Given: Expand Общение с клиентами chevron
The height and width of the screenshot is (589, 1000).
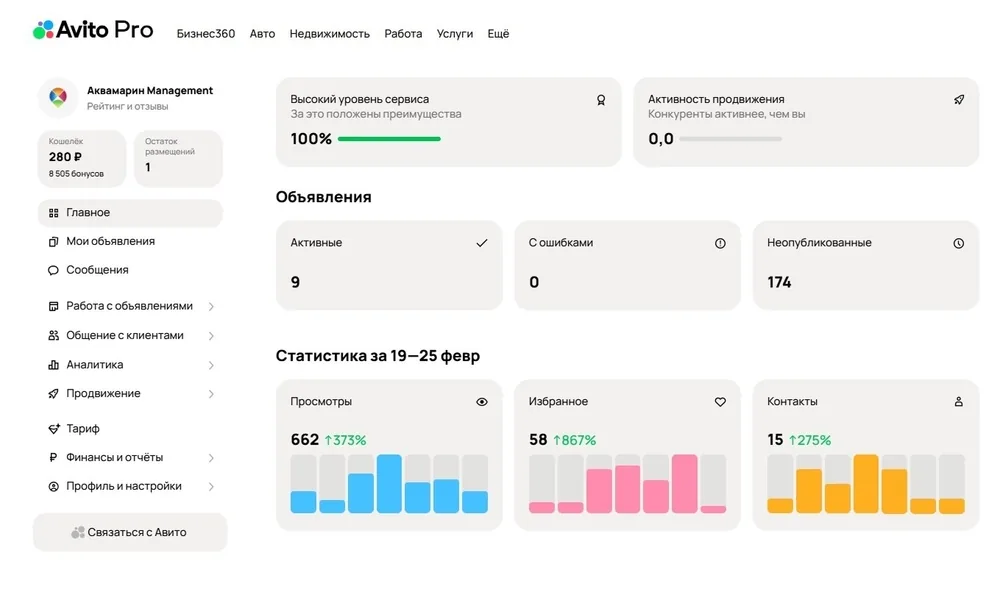Looking at the screenshot, I should [x=211, y=336].
